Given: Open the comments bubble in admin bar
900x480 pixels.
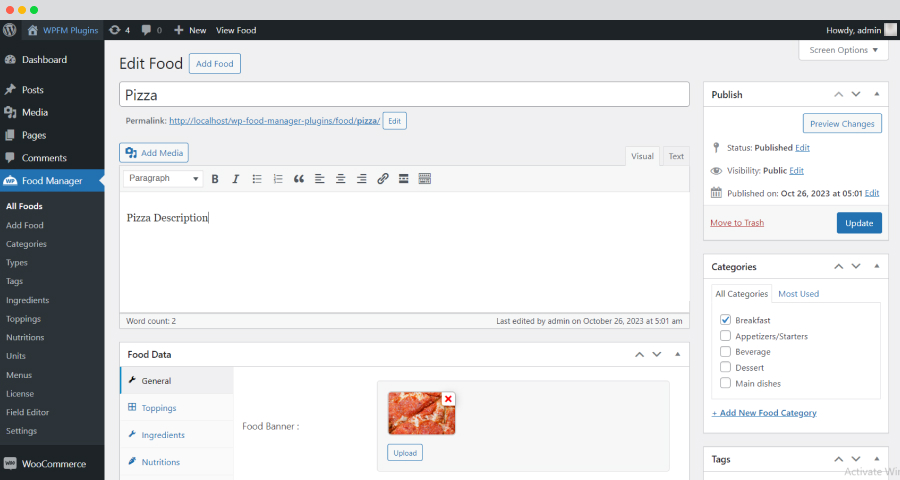Looking at the screenshot, I should [x=152, y=30].
